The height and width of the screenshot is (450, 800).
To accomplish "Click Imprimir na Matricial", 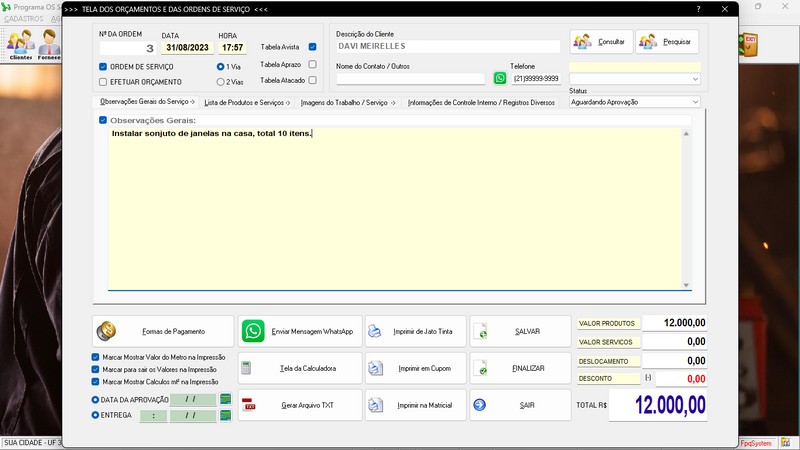I will (416, 405).
